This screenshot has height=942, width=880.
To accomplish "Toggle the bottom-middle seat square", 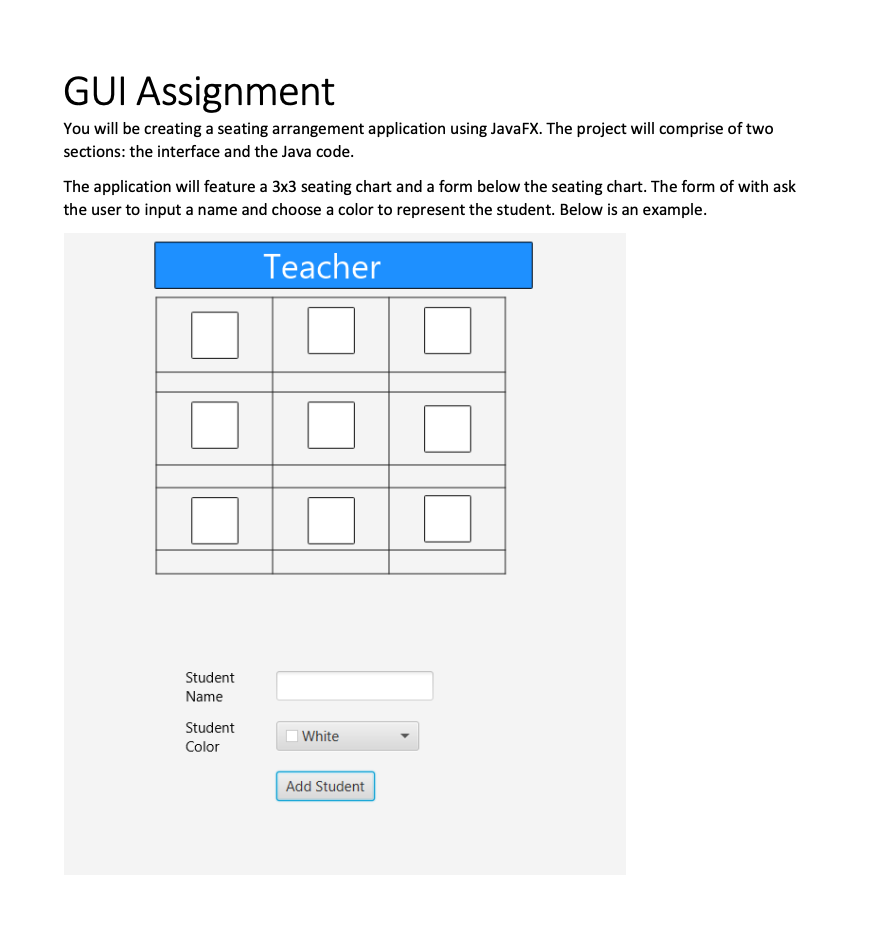I will pos(331,519).
